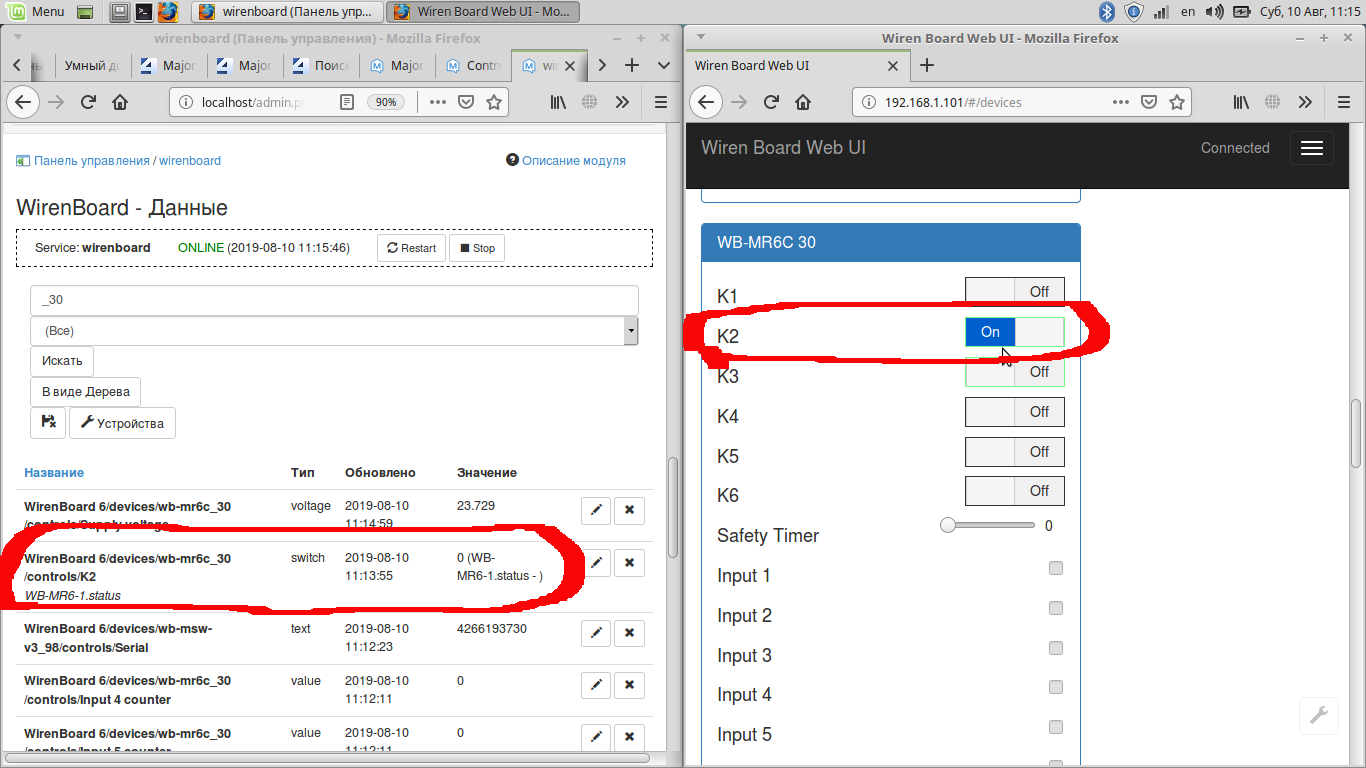
Task: Click the wrench icon at bottom right
Action: pyautogui.click(x=1318, y=715)
